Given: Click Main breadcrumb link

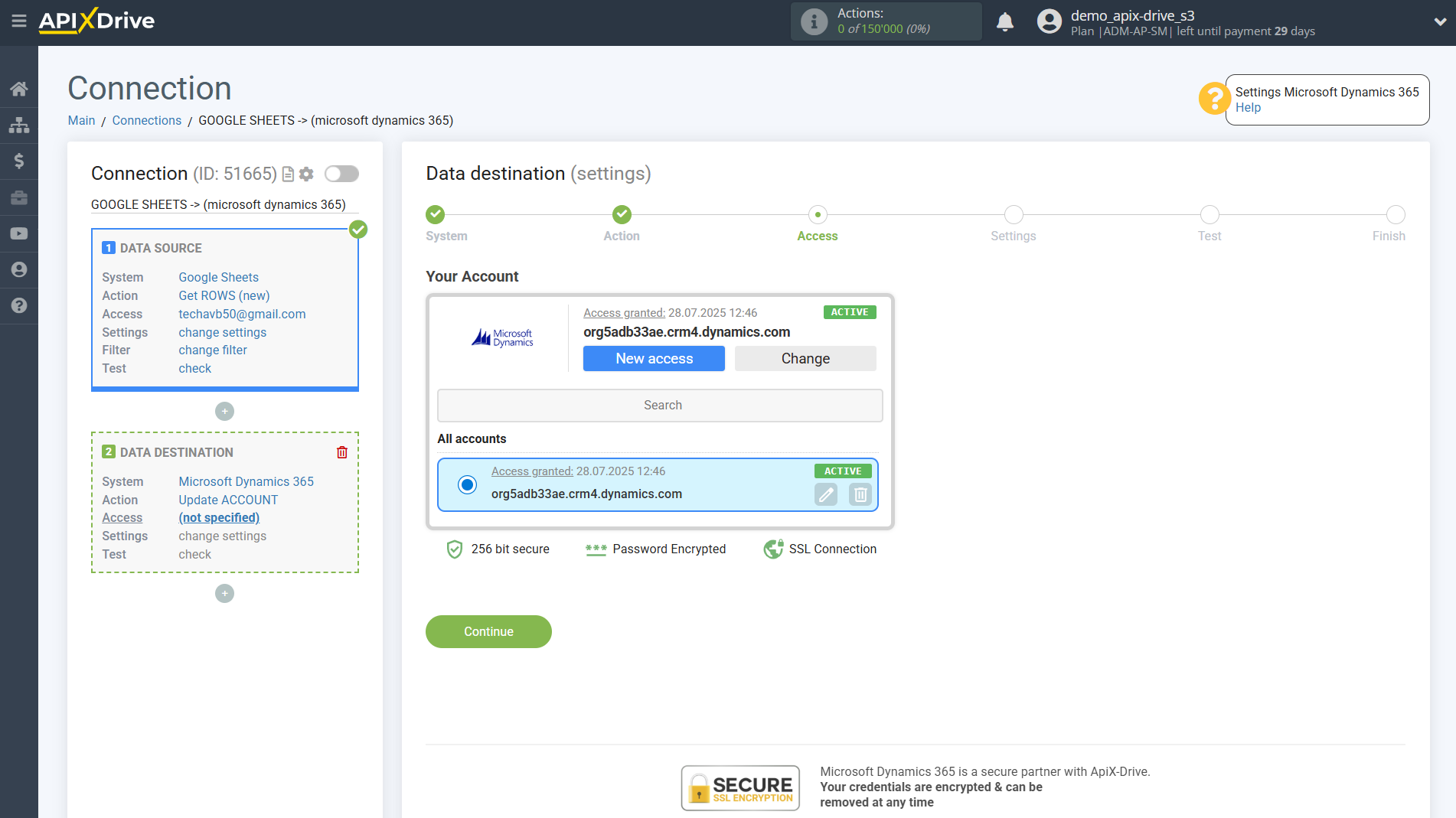Looking at the screenshot, I should 81,120.
